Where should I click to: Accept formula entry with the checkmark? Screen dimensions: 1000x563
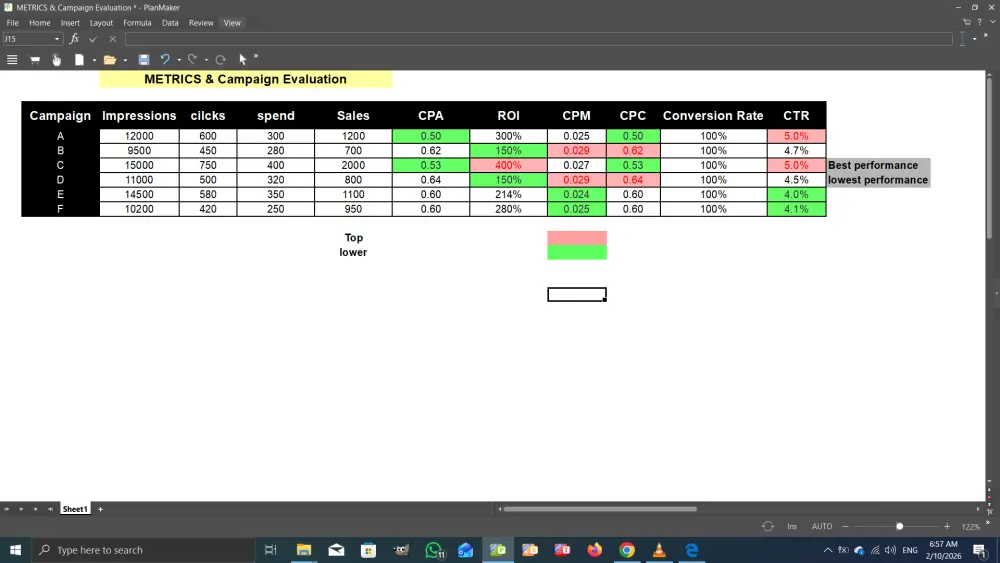(x=93, y=39)
